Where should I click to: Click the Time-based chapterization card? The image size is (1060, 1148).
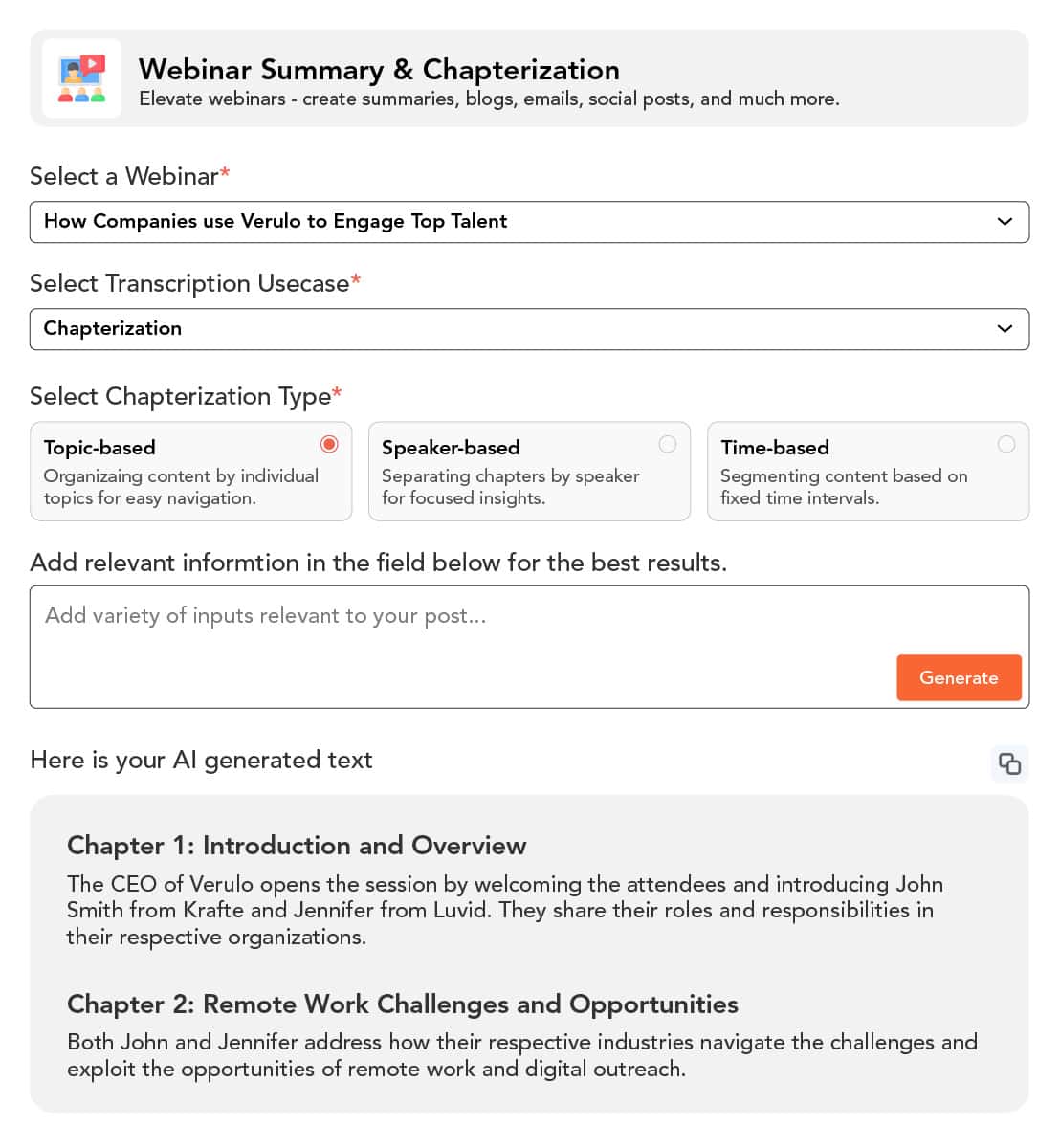coord(868,472)
